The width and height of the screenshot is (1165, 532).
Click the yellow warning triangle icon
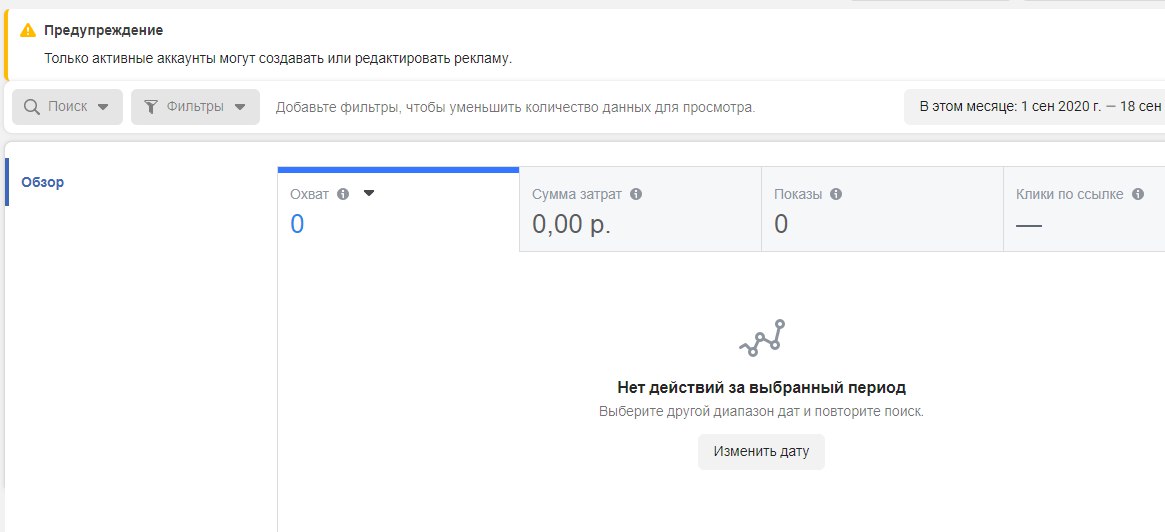[x=27, y=30]
